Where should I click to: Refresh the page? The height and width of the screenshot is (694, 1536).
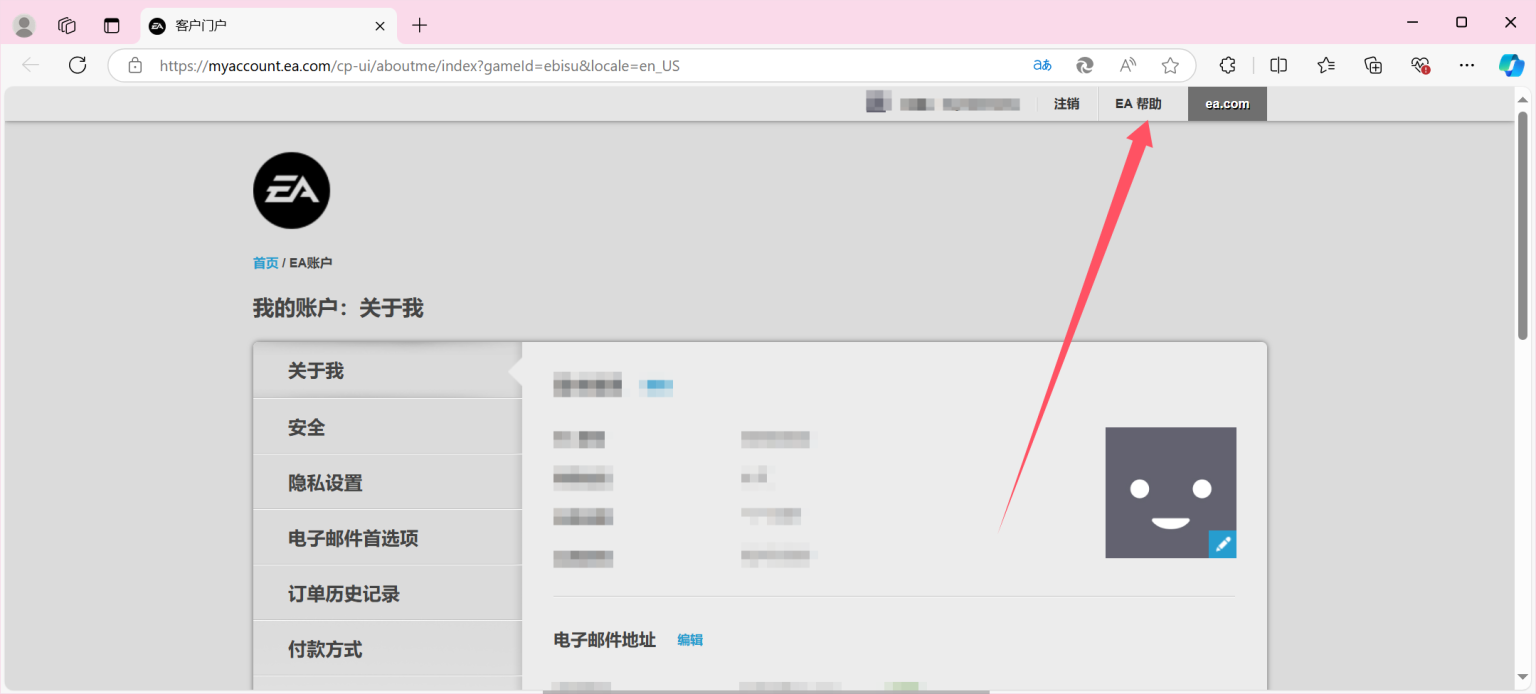pyautogui.click(x=77, y=65)
